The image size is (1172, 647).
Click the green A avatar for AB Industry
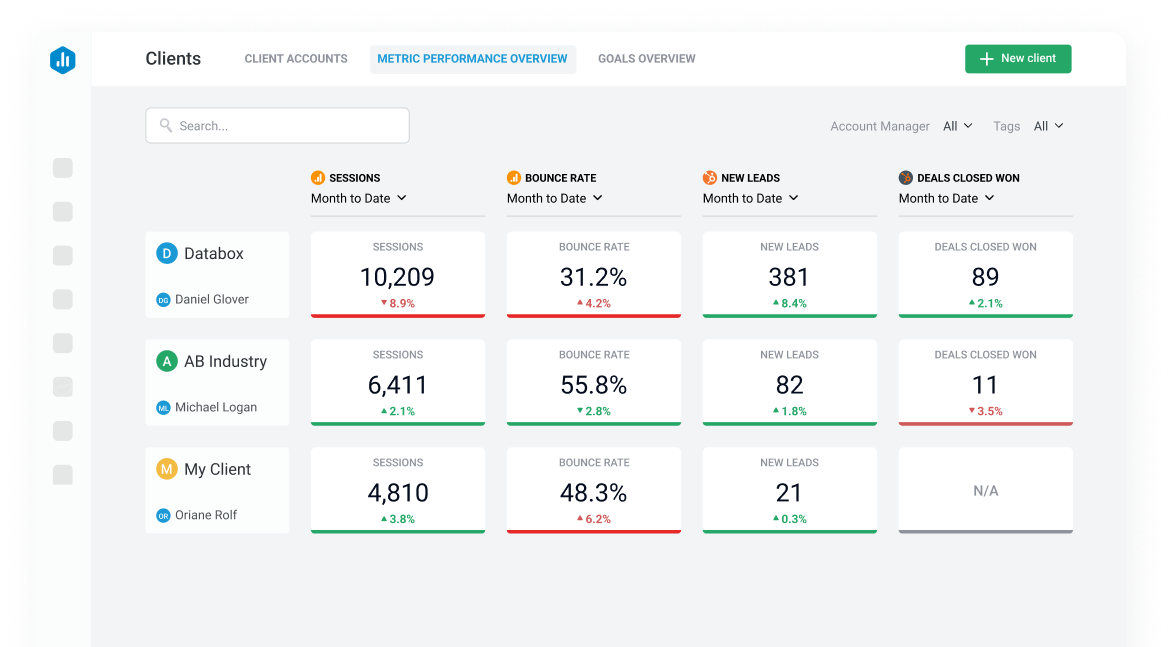coord(167,362)
